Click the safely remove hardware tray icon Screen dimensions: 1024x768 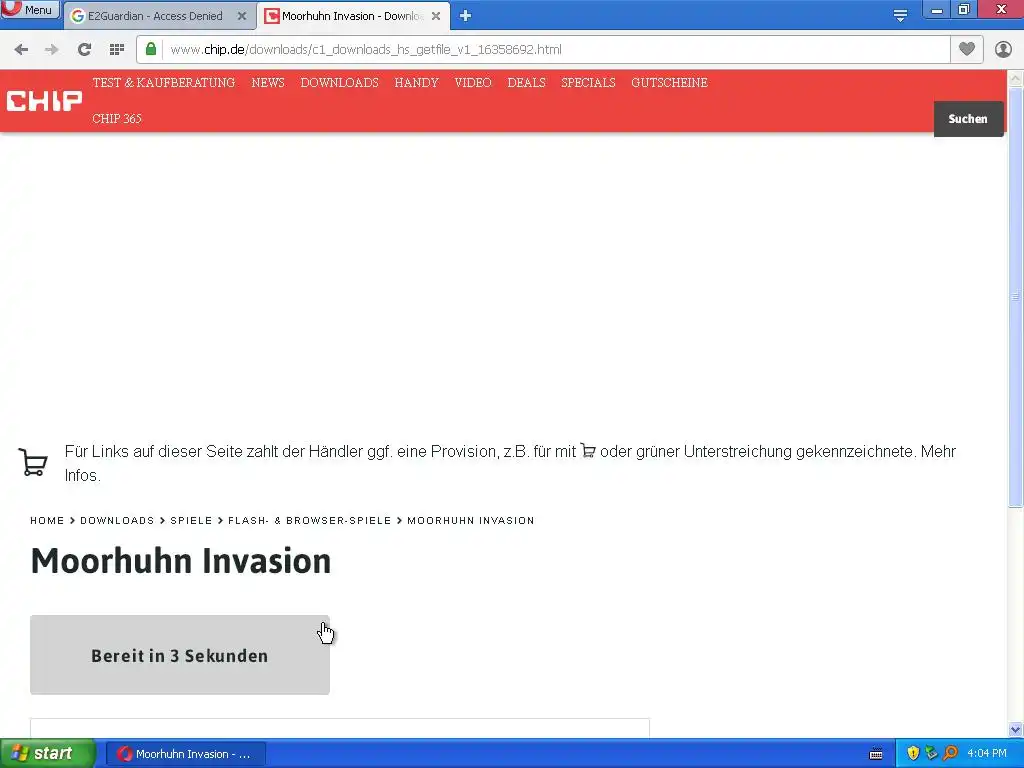point(931,753)
